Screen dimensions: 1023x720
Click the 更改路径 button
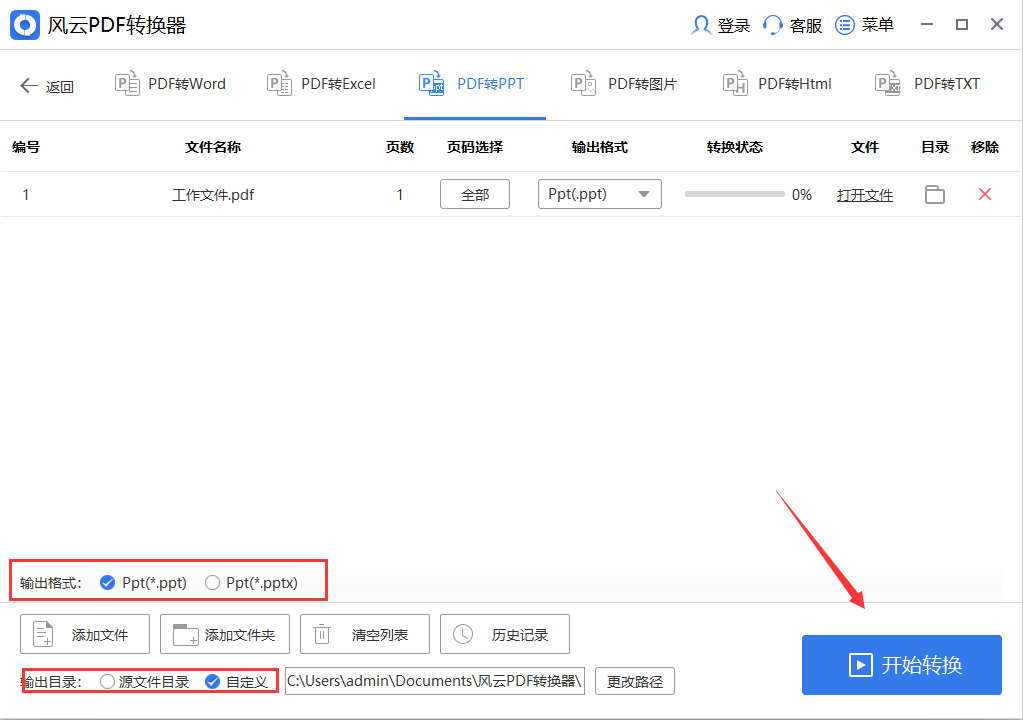pos(635,682)
